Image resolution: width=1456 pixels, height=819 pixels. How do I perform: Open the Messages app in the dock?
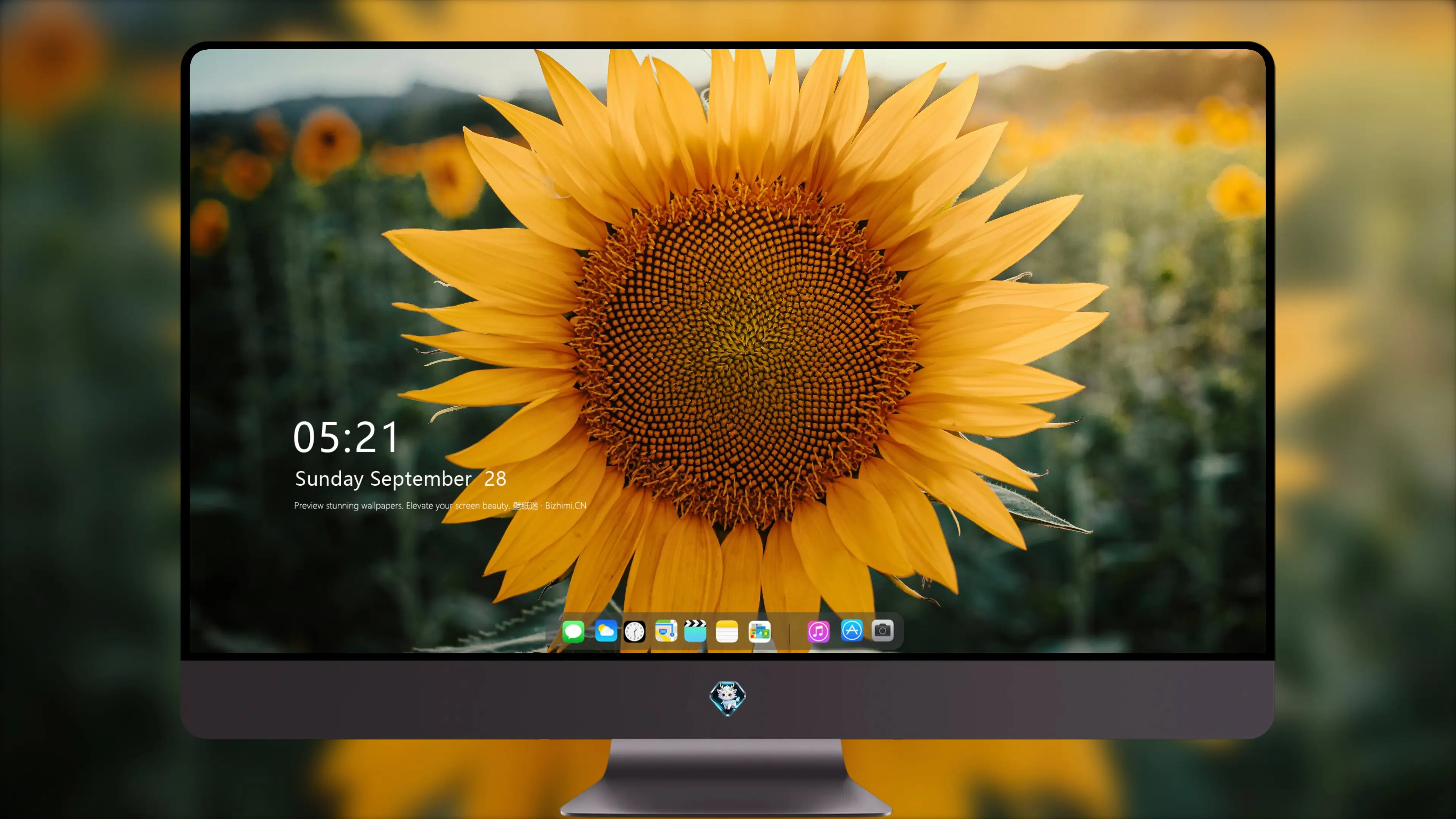coord(573,631)
